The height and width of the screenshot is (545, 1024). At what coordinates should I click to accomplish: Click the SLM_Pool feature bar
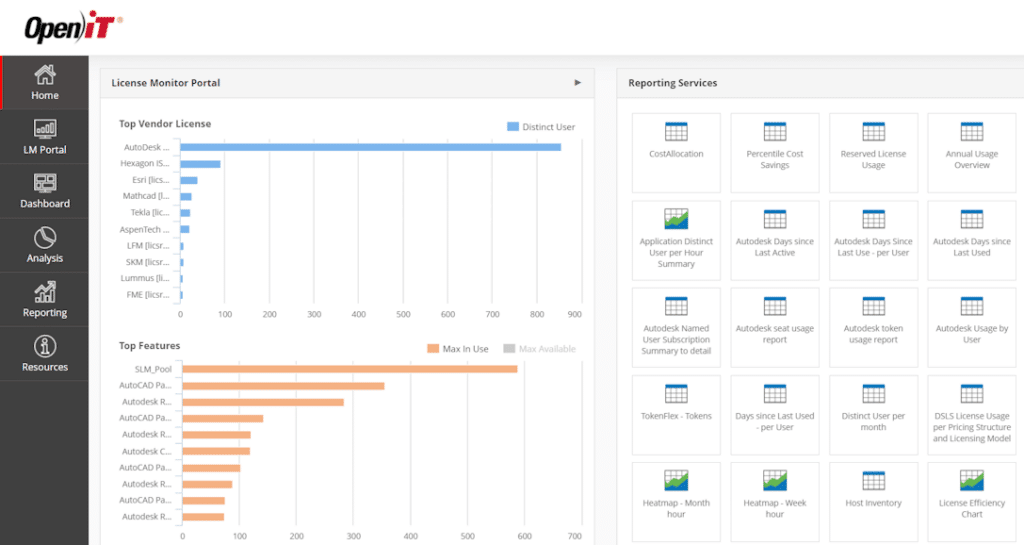pyautogui.click(x=349, y=369)
